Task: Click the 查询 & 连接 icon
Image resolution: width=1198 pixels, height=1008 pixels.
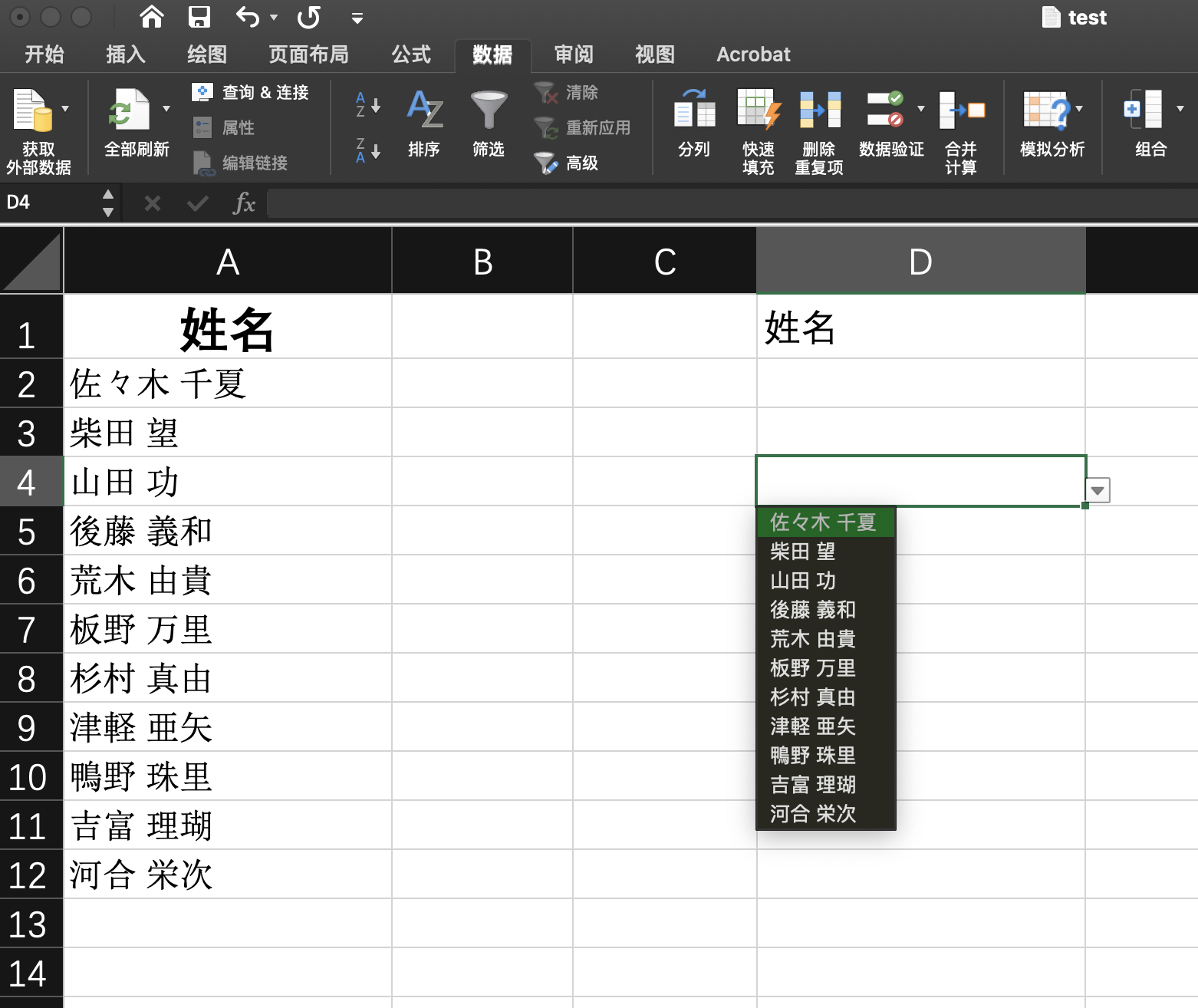Action: pyautogui.click(x=252, y=92)
